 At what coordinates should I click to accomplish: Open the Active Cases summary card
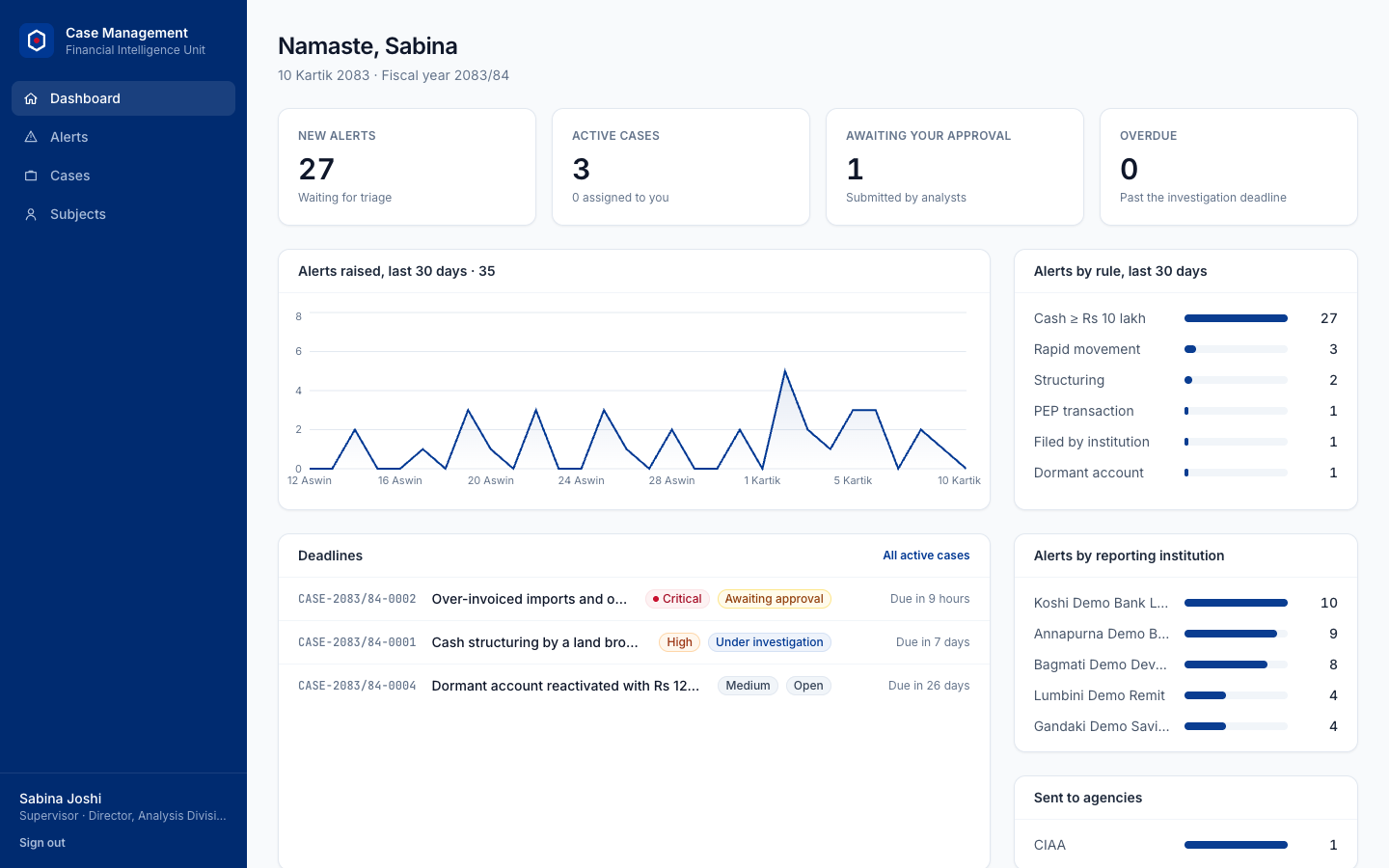(x=681, y=167)
